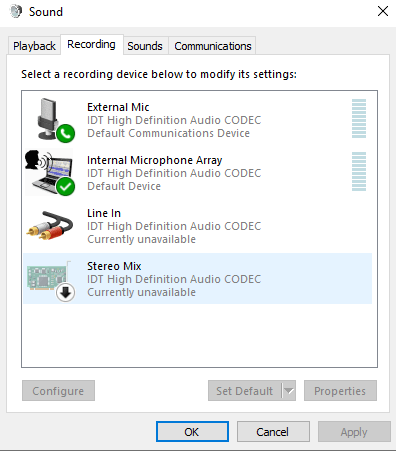Switch to the Playback tab
The width and height of the screenshot is (396, 451).
(x=34, y=46)
